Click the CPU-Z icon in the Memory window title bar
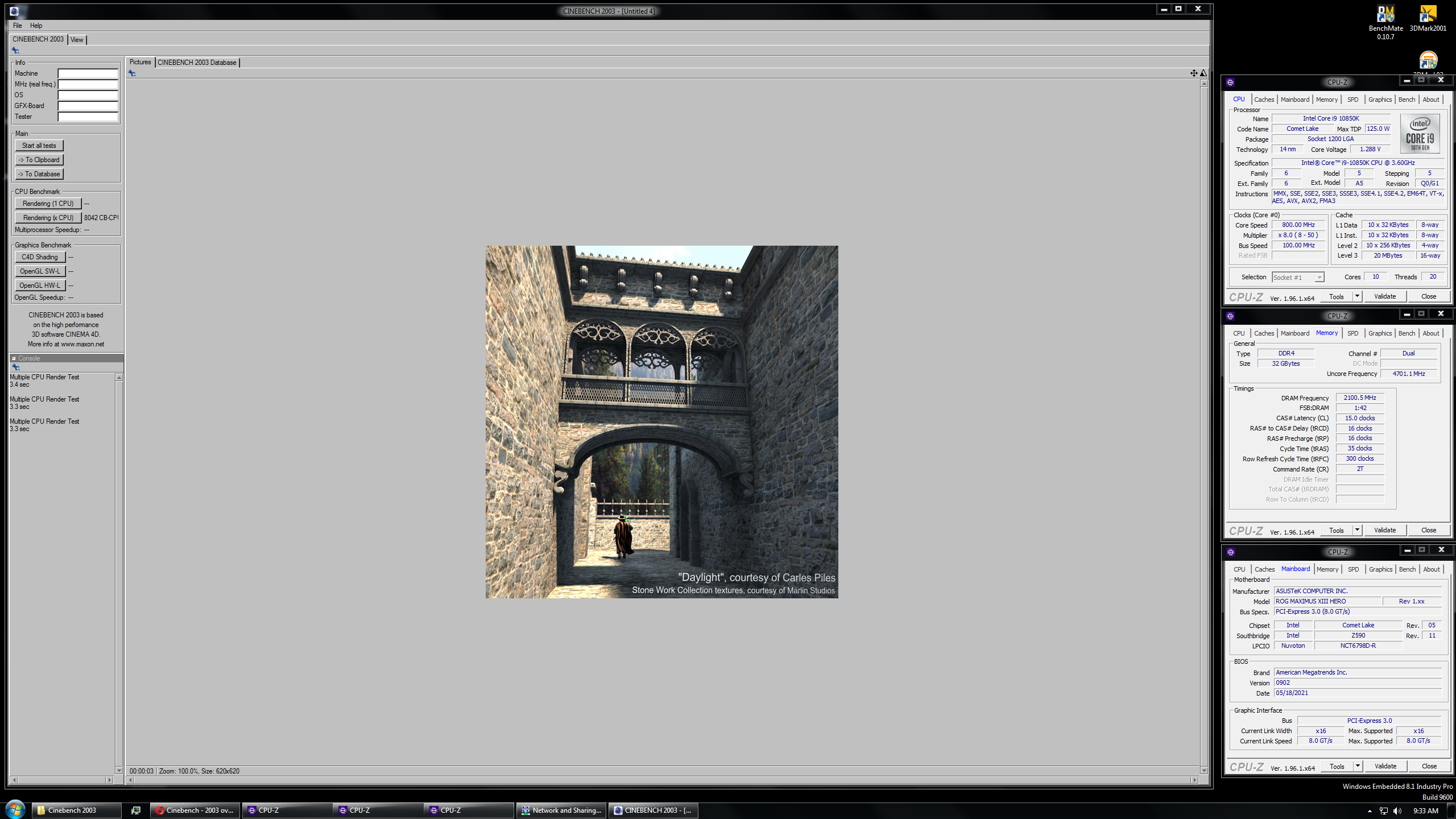Screen dimensions: 1456x819 point(1230,316)
